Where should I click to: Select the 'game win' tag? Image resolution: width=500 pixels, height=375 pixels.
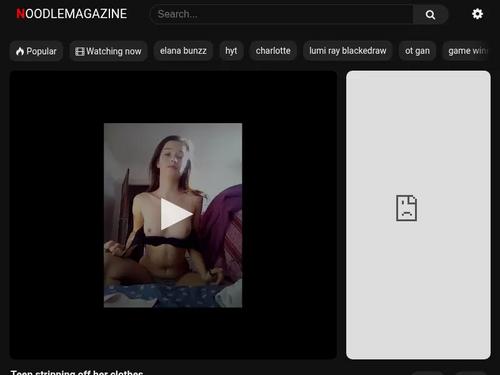[x=466, y=51]
